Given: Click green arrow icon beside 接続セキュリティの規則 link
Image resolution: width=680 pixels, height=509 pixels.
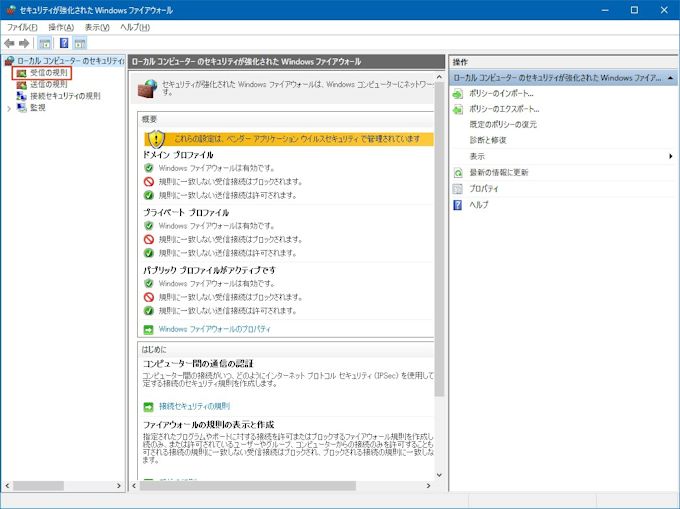Looking at the screenshot, I should click(148, 407).
